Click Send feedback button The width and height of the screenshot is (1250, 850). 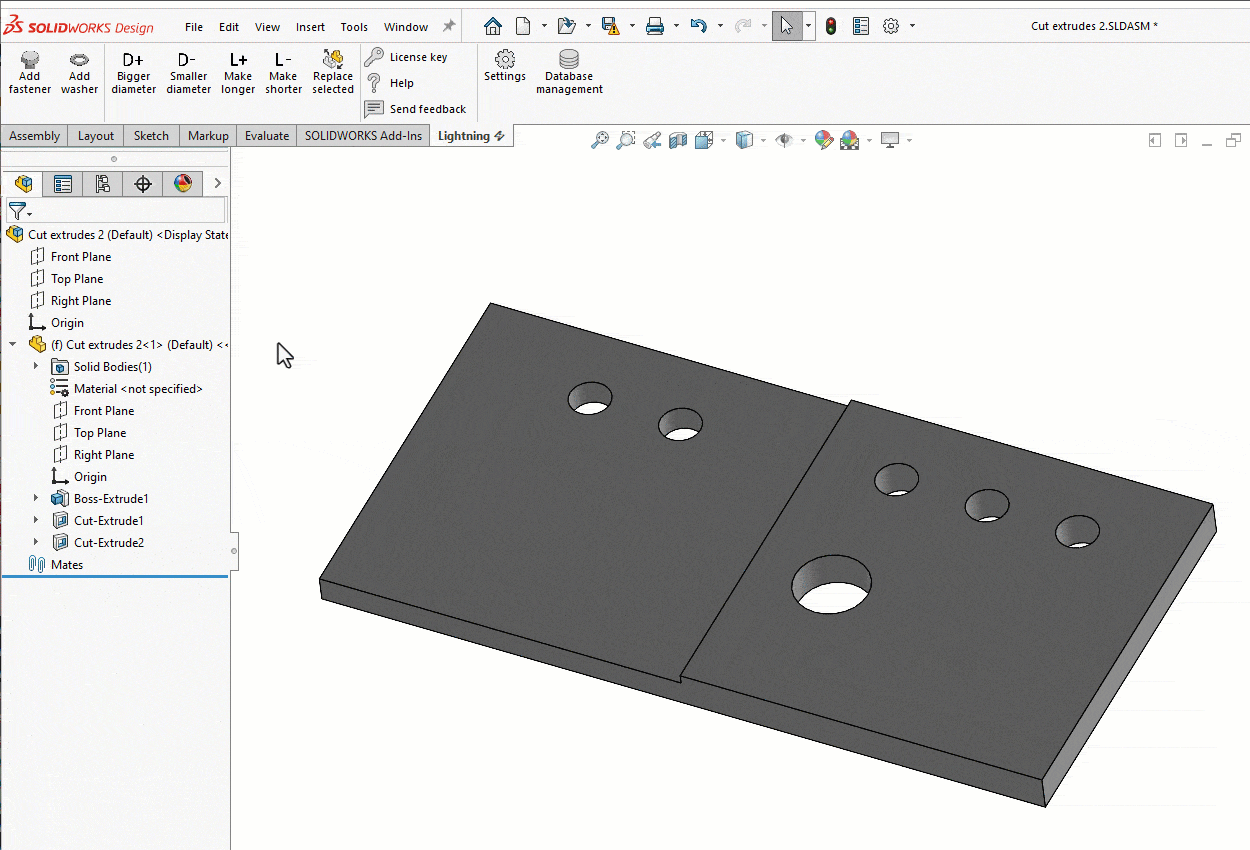point(415,109)
